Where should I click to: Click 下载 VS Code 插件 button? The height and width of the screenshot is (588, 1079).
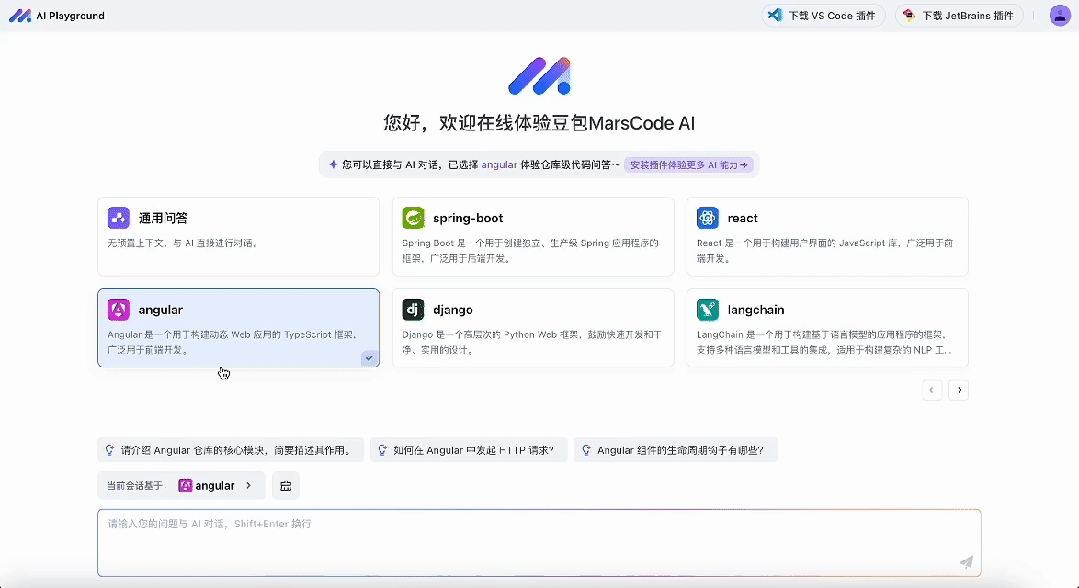pyautogui.click(x=823, y=15)
